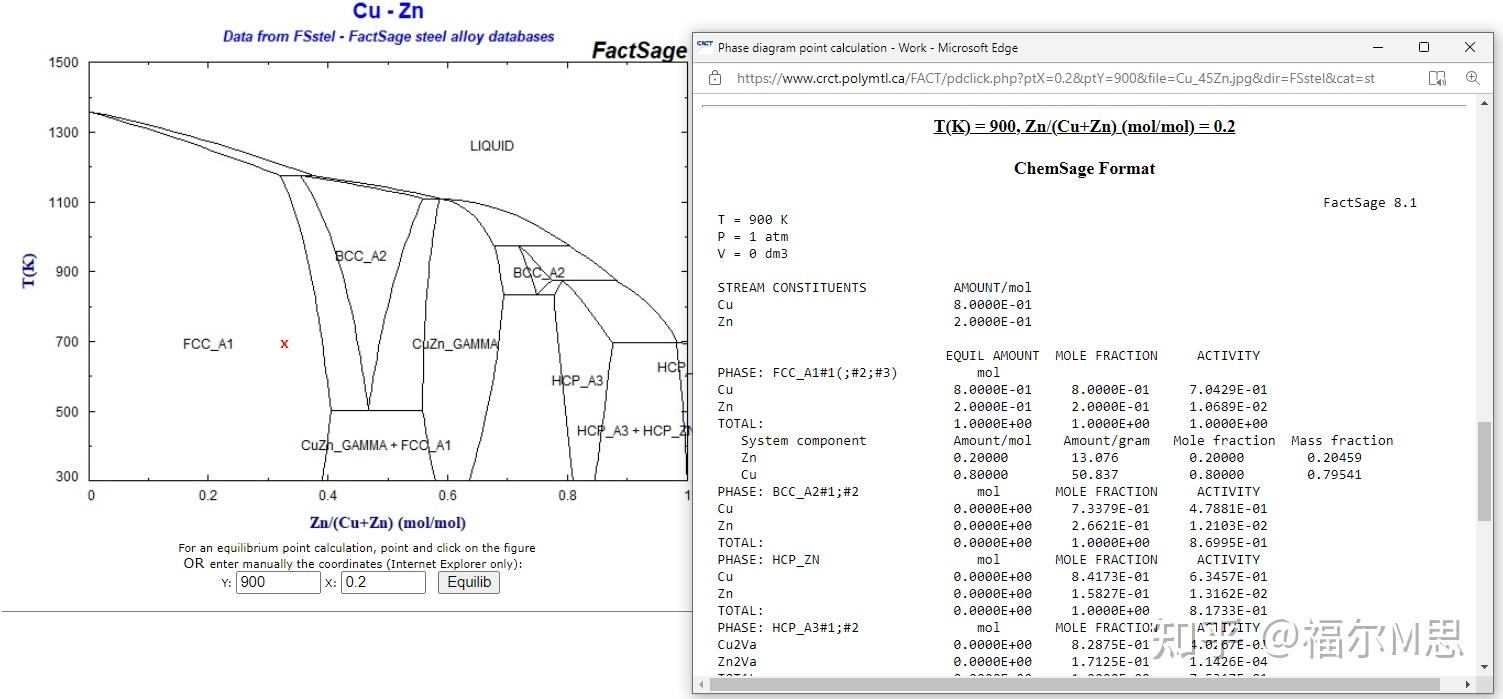
Task: Click the 'Cu - Zn' diagram title
Action: (388, 12)
